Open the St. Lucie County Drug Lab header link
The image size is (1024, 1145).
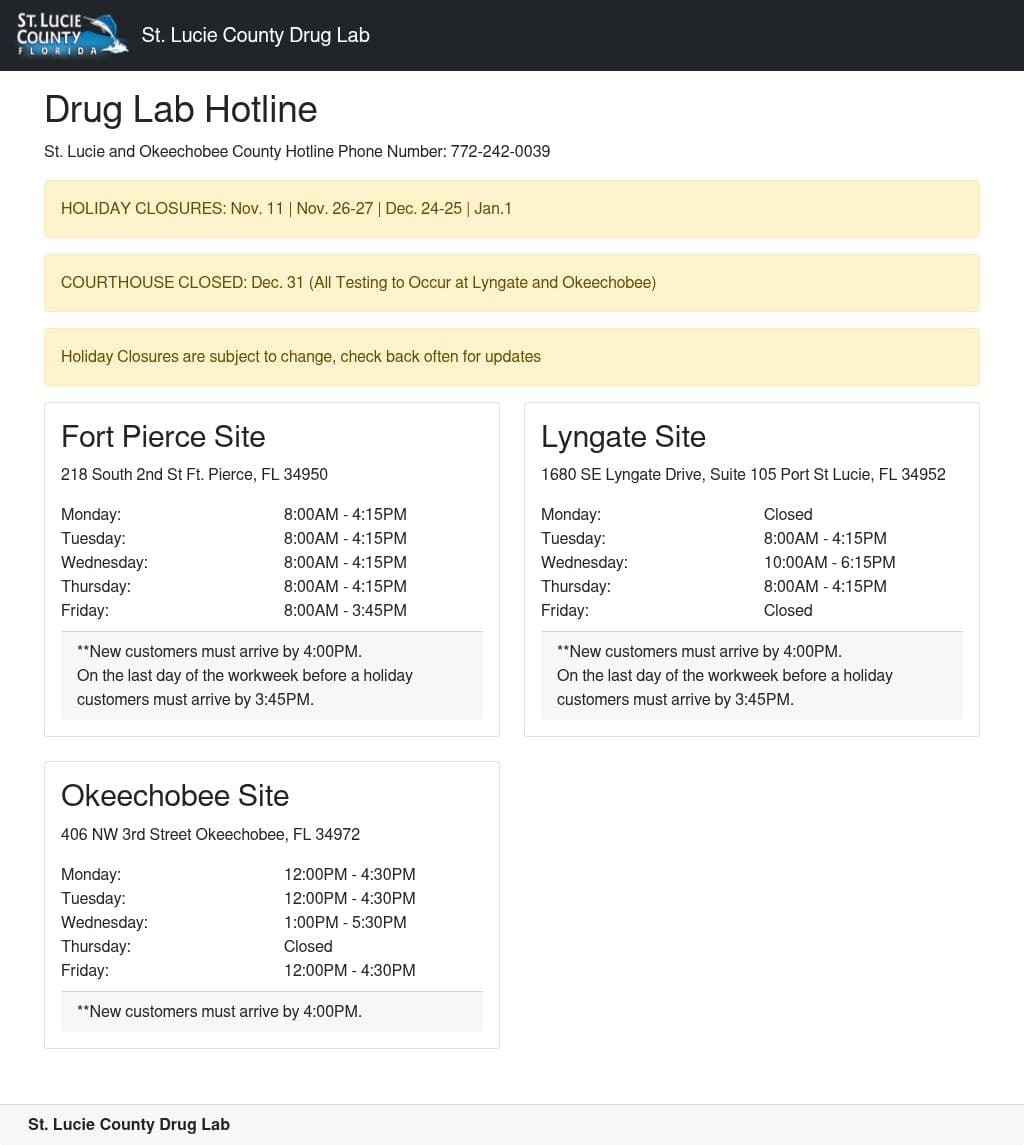256,35
